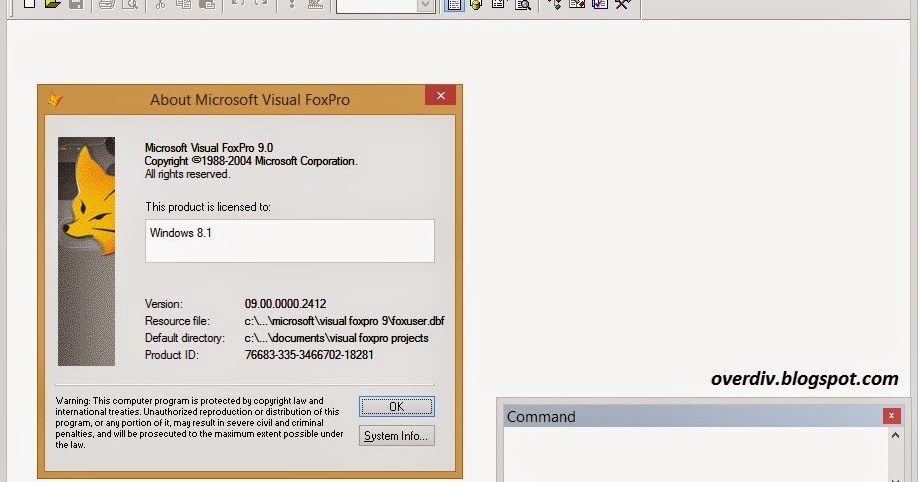
Task: Click the version number 09.00.0000.2412
Action: pos(285,304)
